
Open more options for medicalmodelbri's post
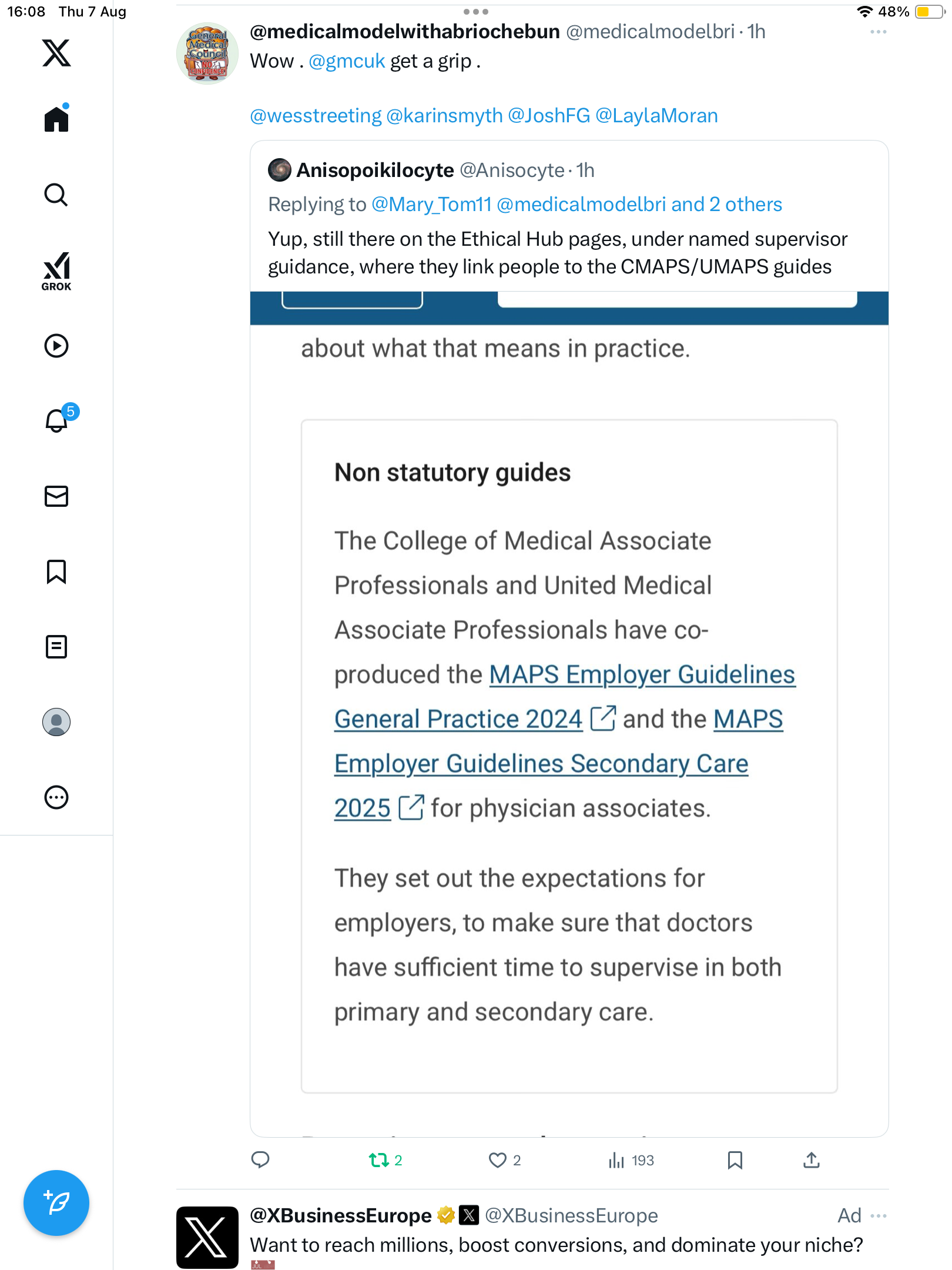[878, 32]
